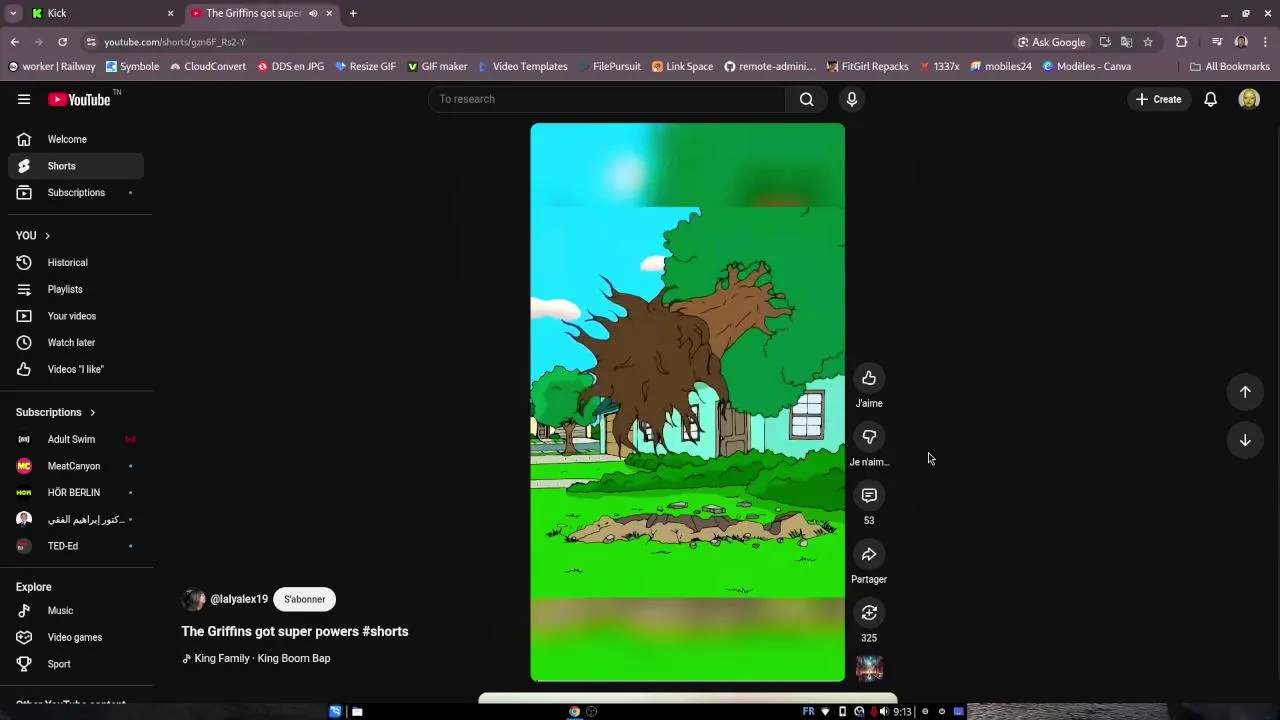This screenshot has height=720, width=1280.
Task: Open the Chrome three-dot menu
Action: click(1265, 42)
